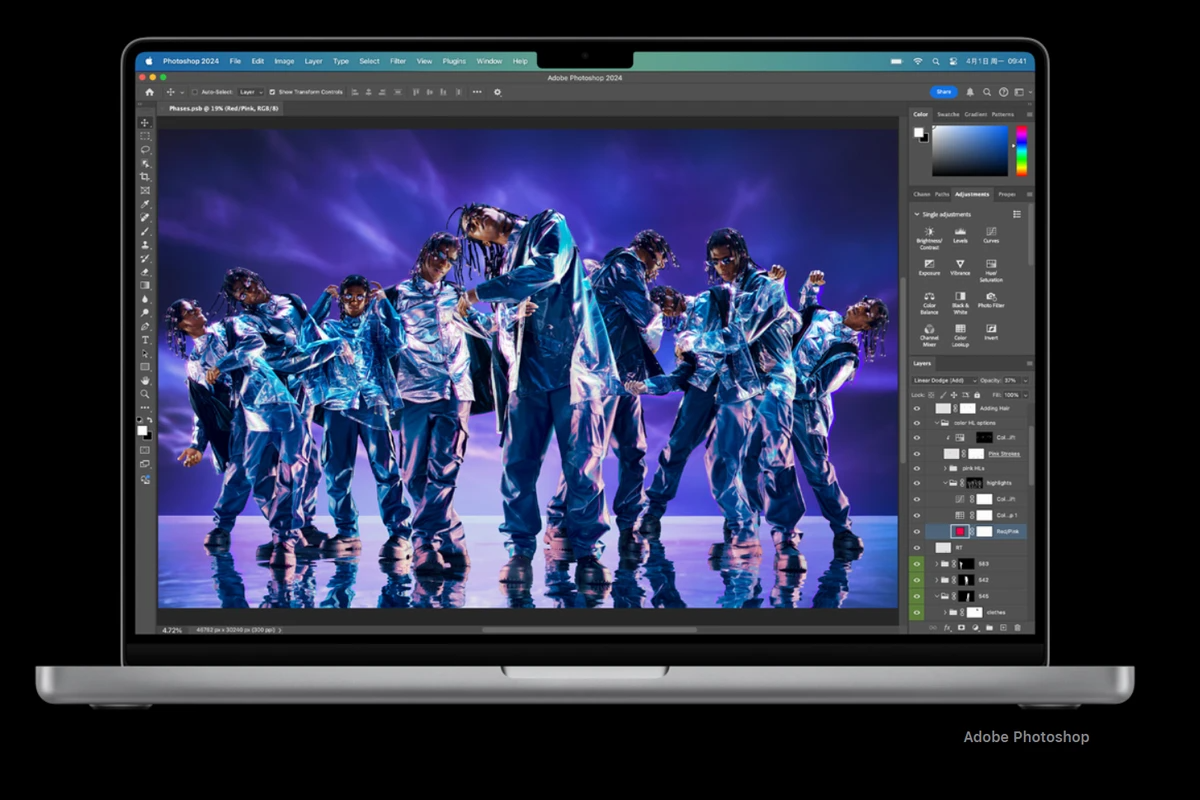Image resolution: width=1200 pixels, height=800 pixels.
Task: Select the Crop tool
Action: (145, 177)
